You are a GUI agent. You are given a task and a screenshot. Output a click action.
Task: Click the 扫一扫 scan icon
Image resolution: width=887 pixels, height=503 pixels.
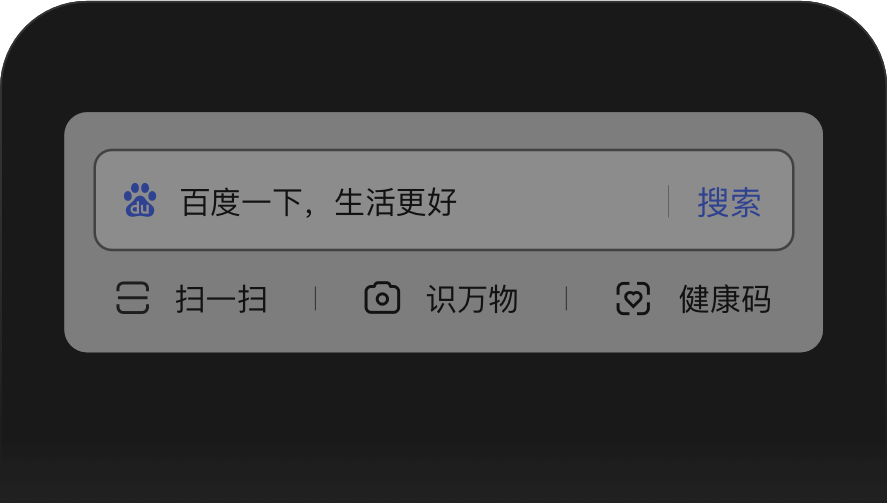[x=132, y=298]
